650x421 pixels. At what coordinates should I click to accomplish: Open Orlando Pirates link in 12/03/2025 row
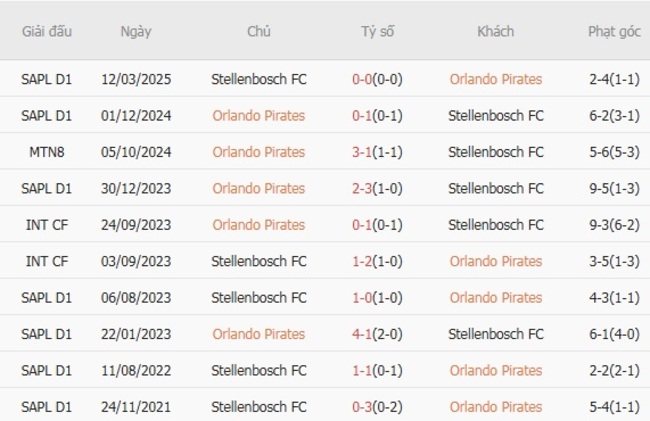[496, 79]
